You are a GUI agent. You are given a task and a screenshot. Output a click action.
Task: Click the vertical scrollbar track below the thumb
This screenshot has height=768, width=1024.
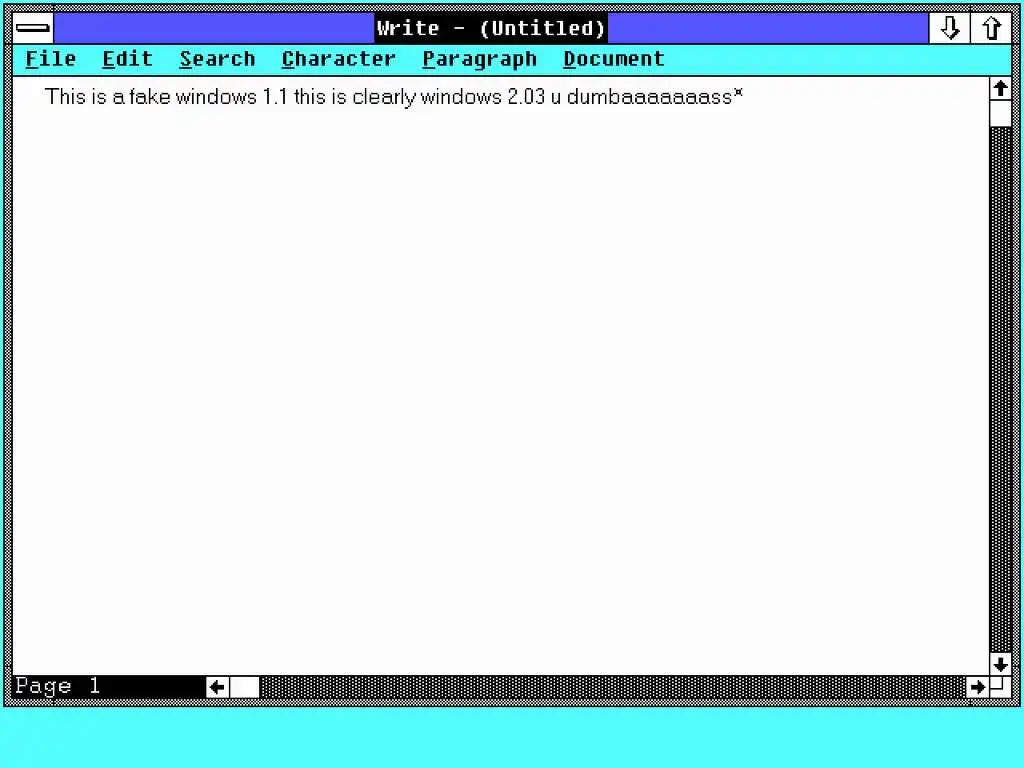click(1000, 390)
